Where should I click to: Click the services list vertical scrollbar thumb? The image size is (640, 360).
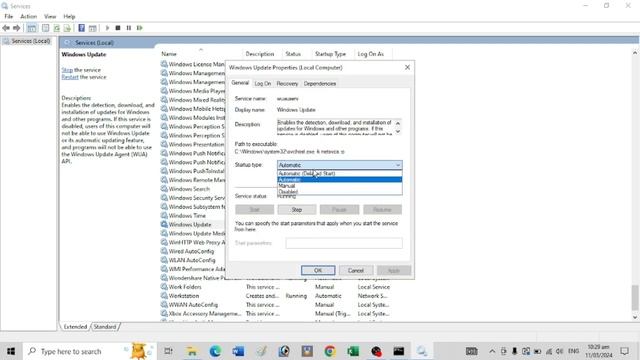pyautogui.click(x=635, y=298)
